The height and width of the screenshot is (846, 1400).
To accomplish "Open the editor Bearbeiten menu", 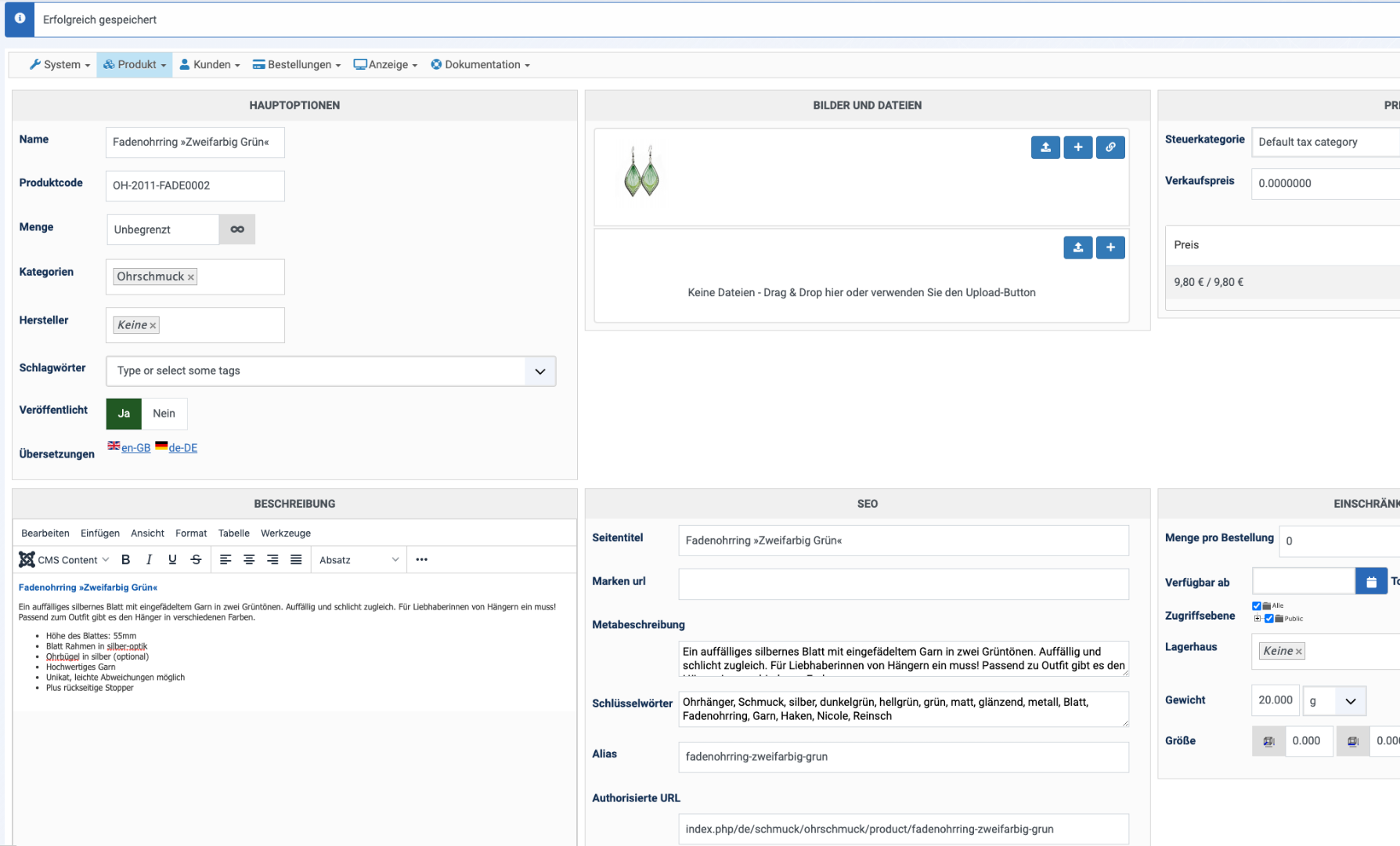I will (x=45, y=533).
